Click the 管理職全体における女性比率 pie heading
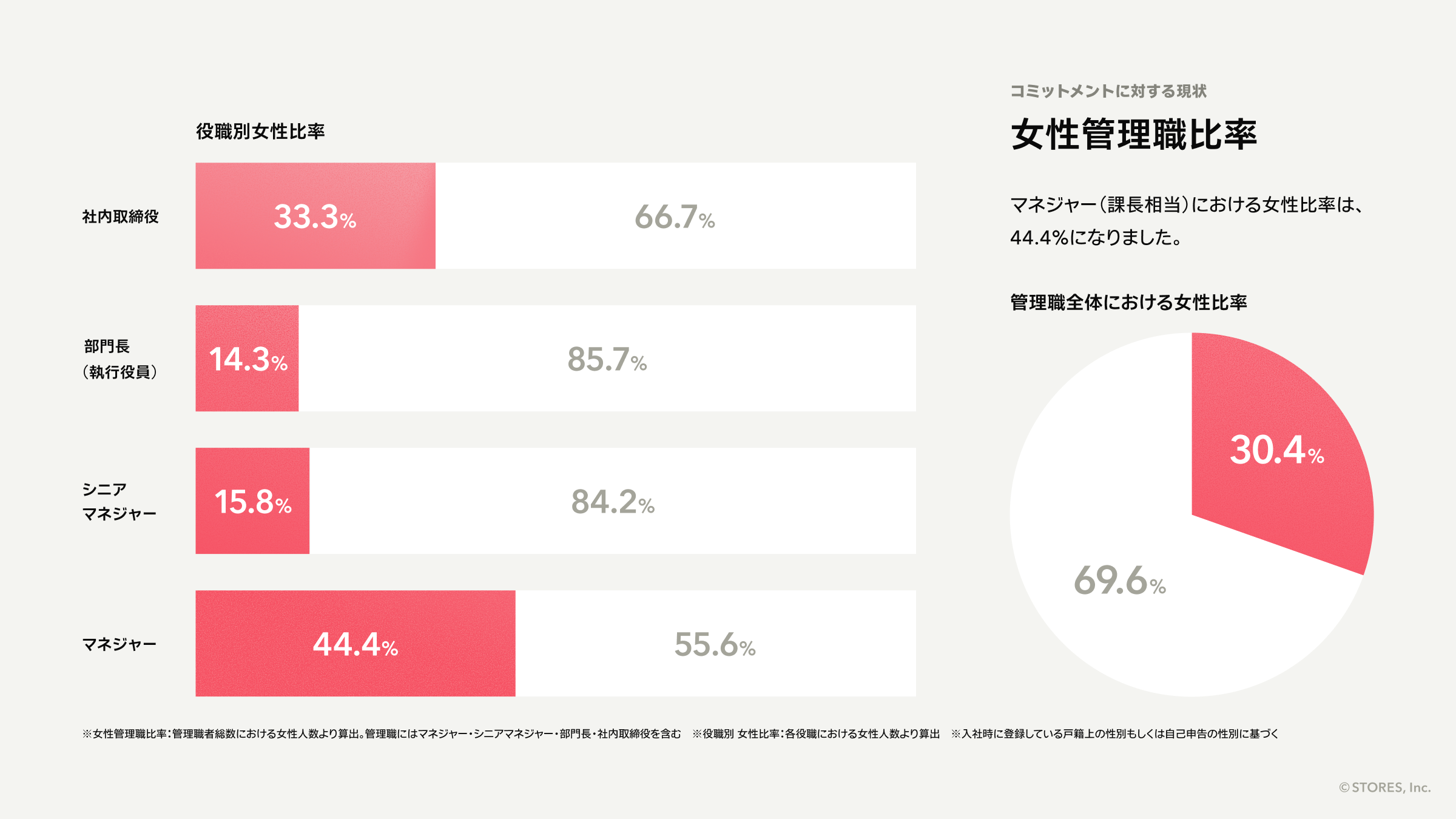Image resolution: width=1456 pixels, height=819 pixels. 1128,302
